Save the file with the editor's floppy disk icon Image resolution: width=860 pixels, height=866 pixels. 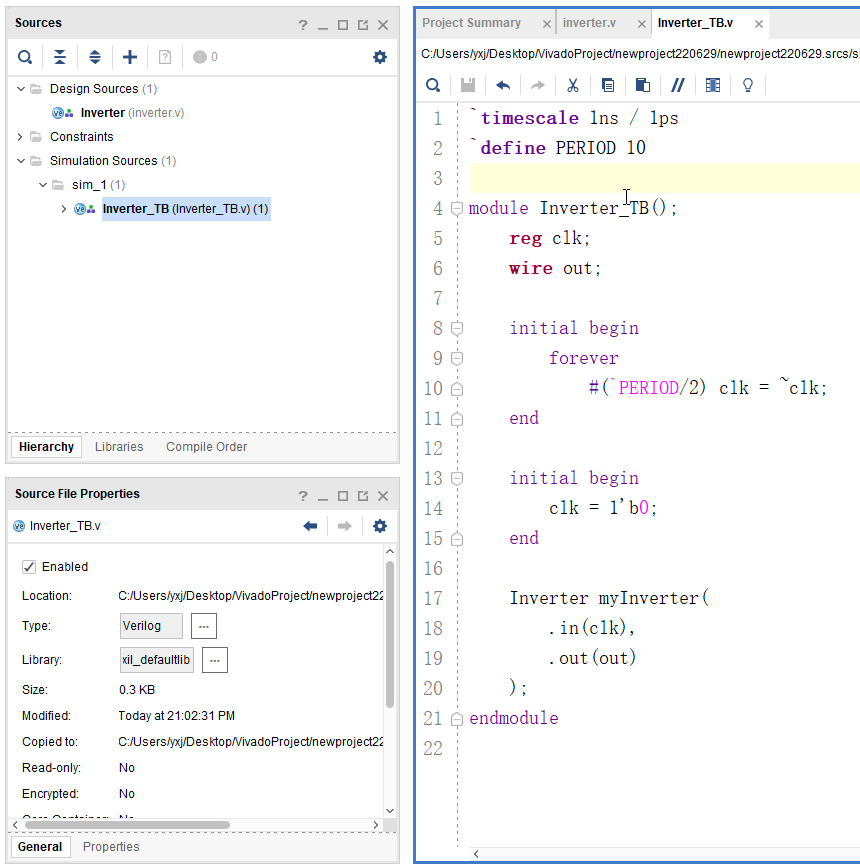pos(468,85)
